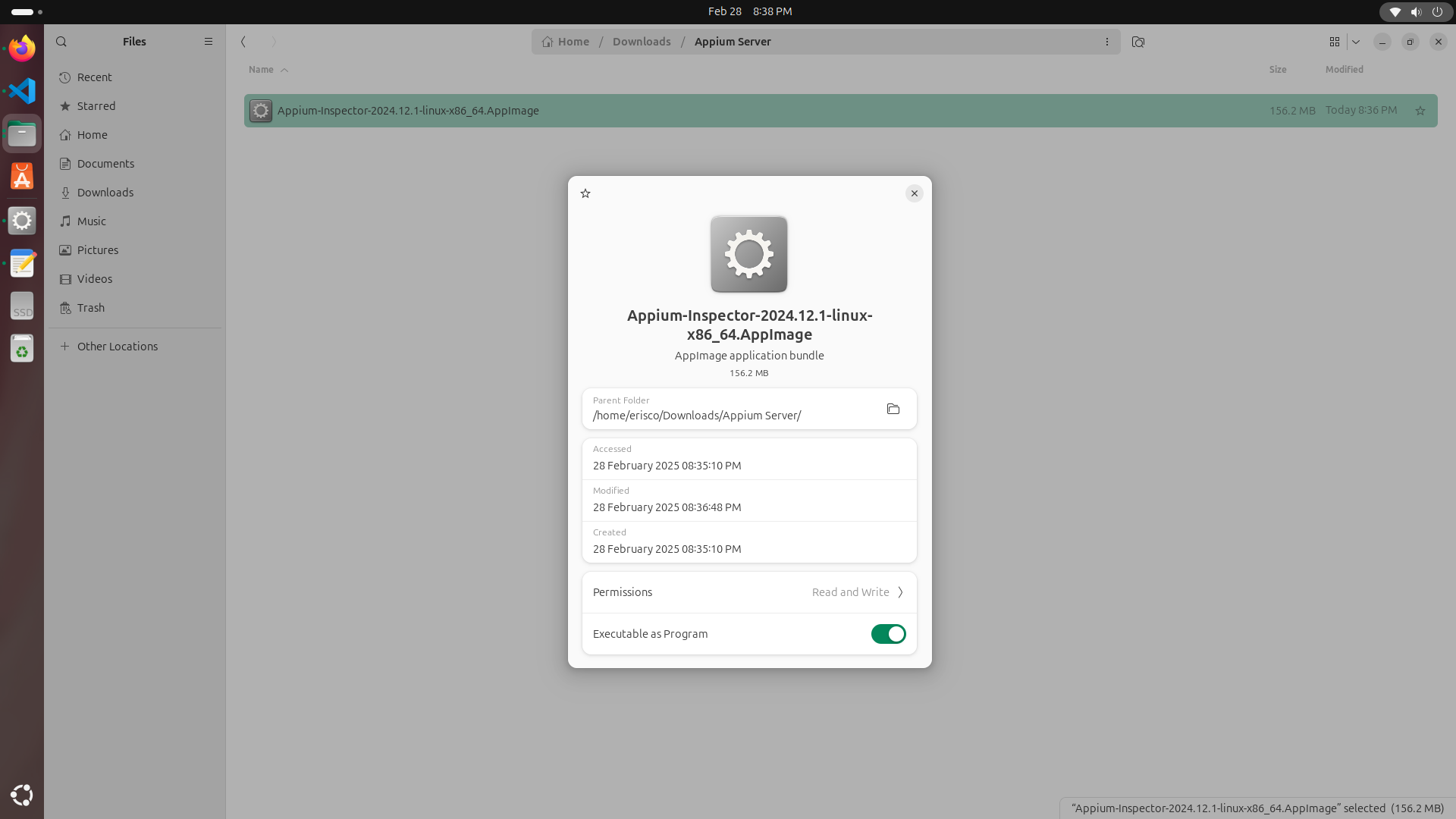Launch Visual Studio Code from dock

22,91
